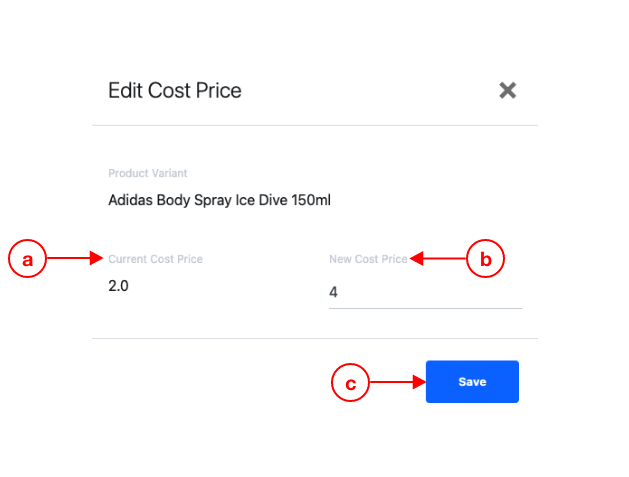Close the Edit Cost Price dialog

[x=507, y=90]
